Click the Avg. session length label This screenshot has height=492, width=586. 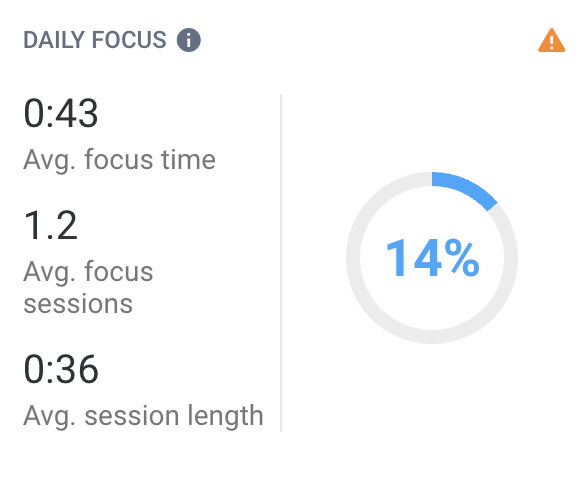tap(144, 416)
